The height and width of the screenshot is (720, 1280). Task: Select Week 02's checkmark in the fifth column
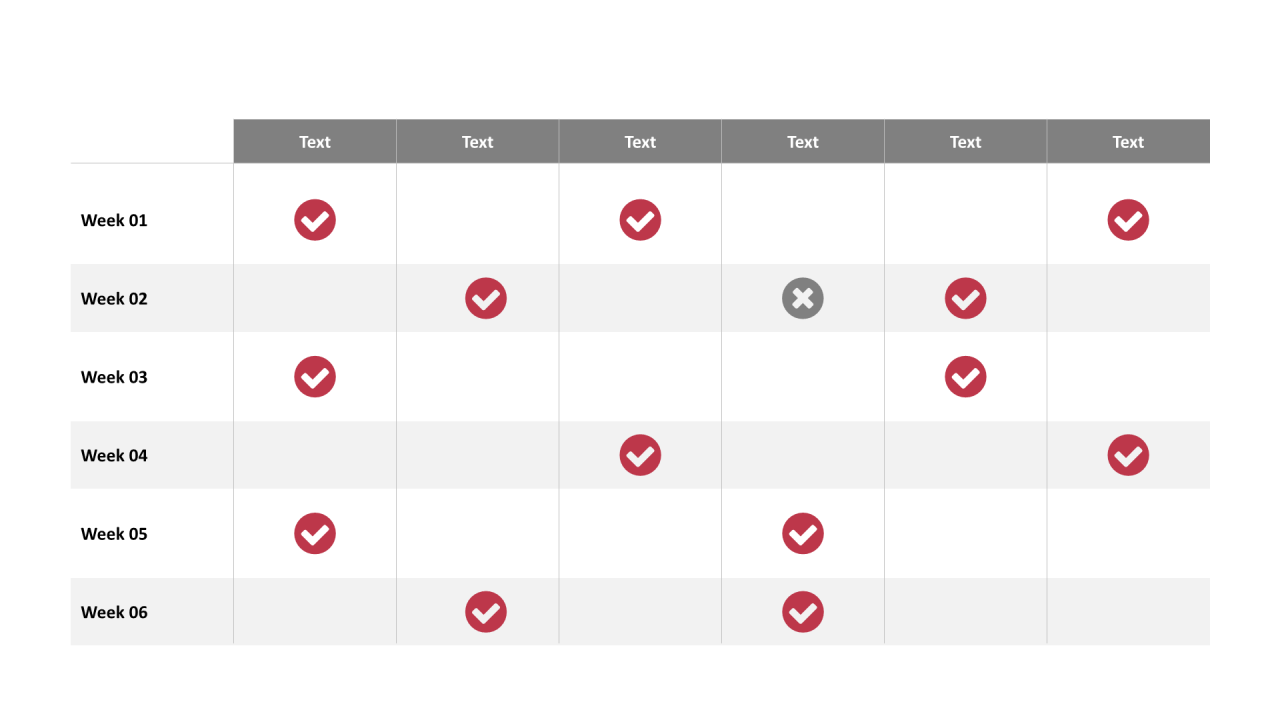click(x=965, y=298)
